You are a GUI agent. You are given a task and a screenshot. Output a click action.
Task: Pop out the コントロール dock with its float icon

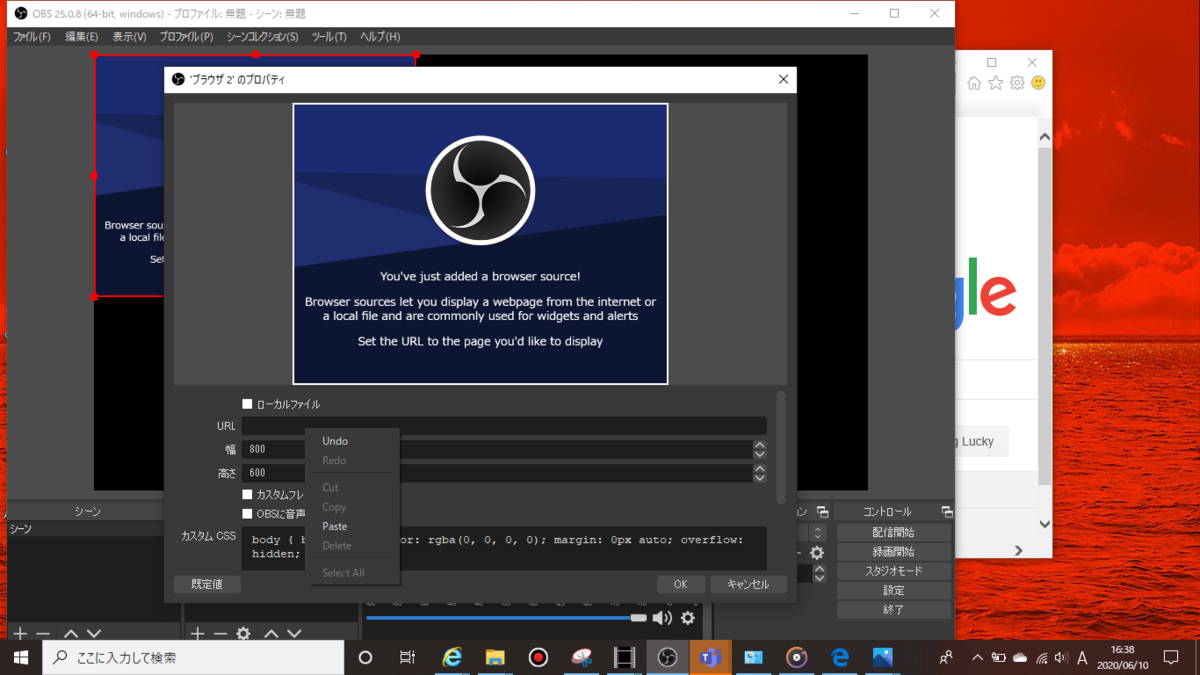pos(946,512)
